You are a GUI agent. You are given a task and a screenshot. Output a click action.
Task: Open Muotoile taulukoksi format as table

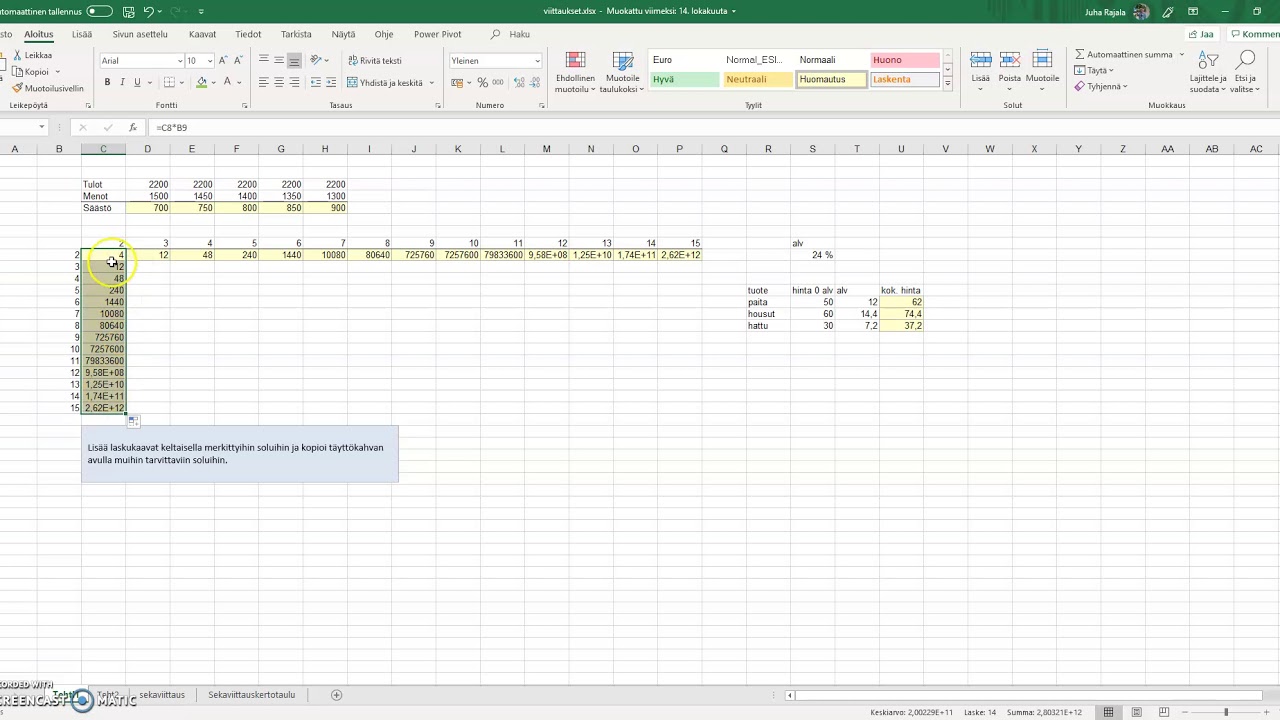(622, 72)
